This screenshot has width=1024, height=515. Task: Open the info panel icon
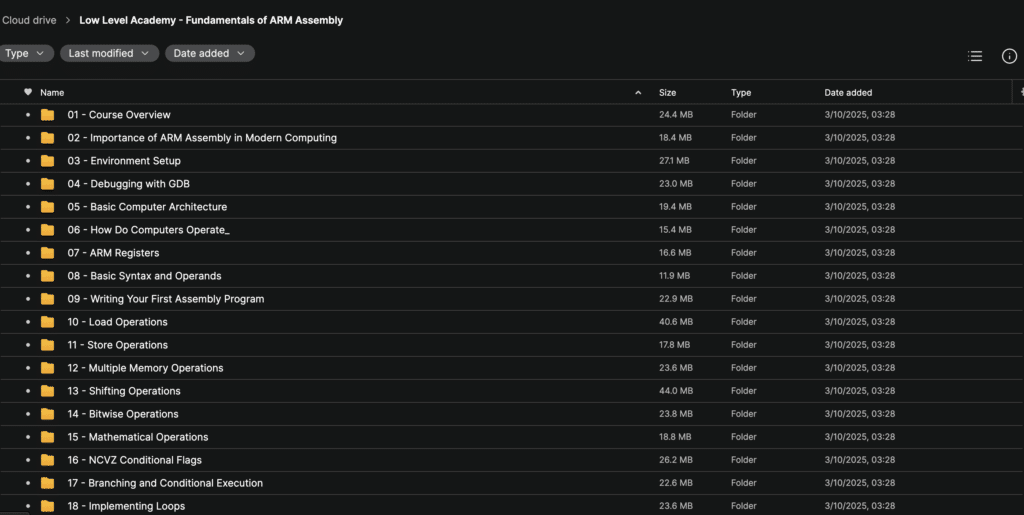tap(1009, 56)
